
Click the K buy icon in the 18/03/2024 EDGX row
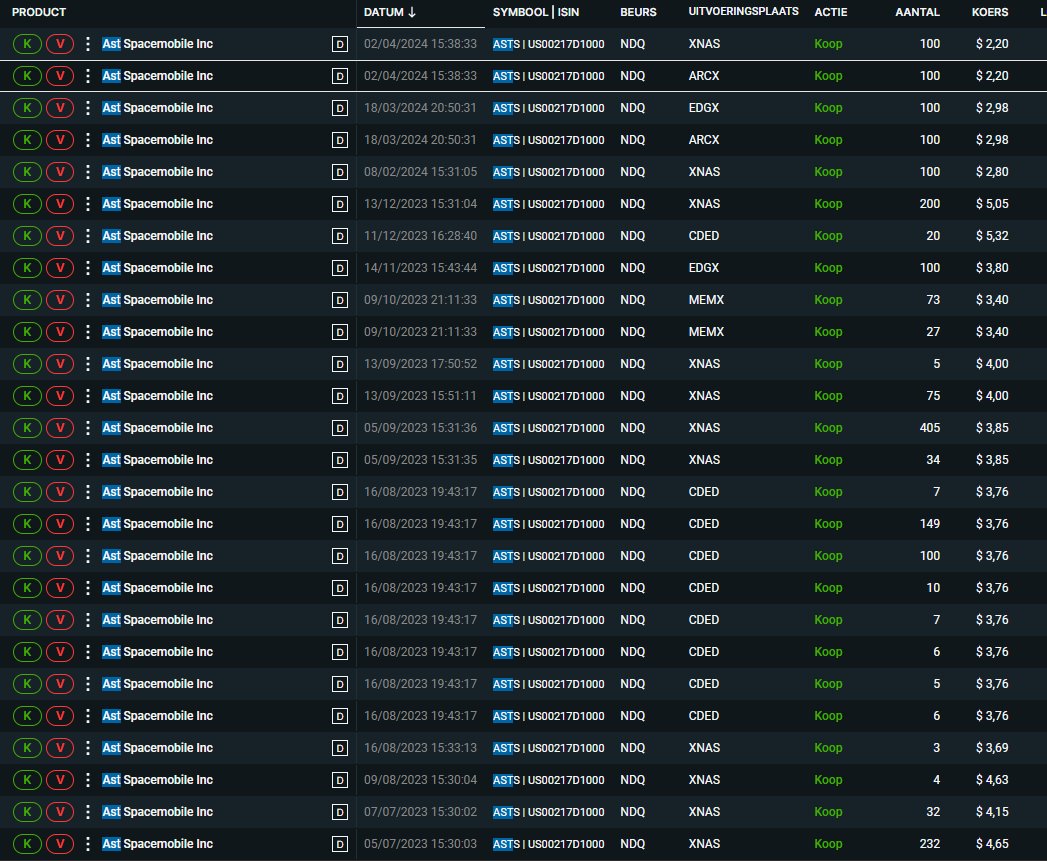tap(27, 108)
